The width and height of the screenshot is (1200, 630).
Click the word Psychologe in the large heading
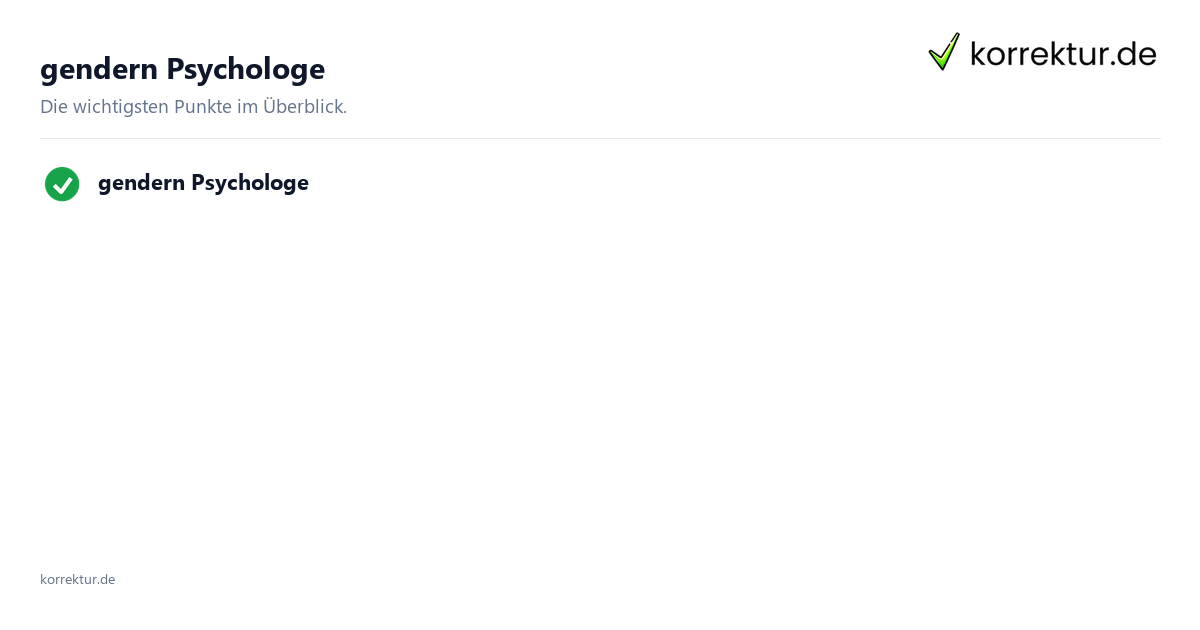pos(245,69)
